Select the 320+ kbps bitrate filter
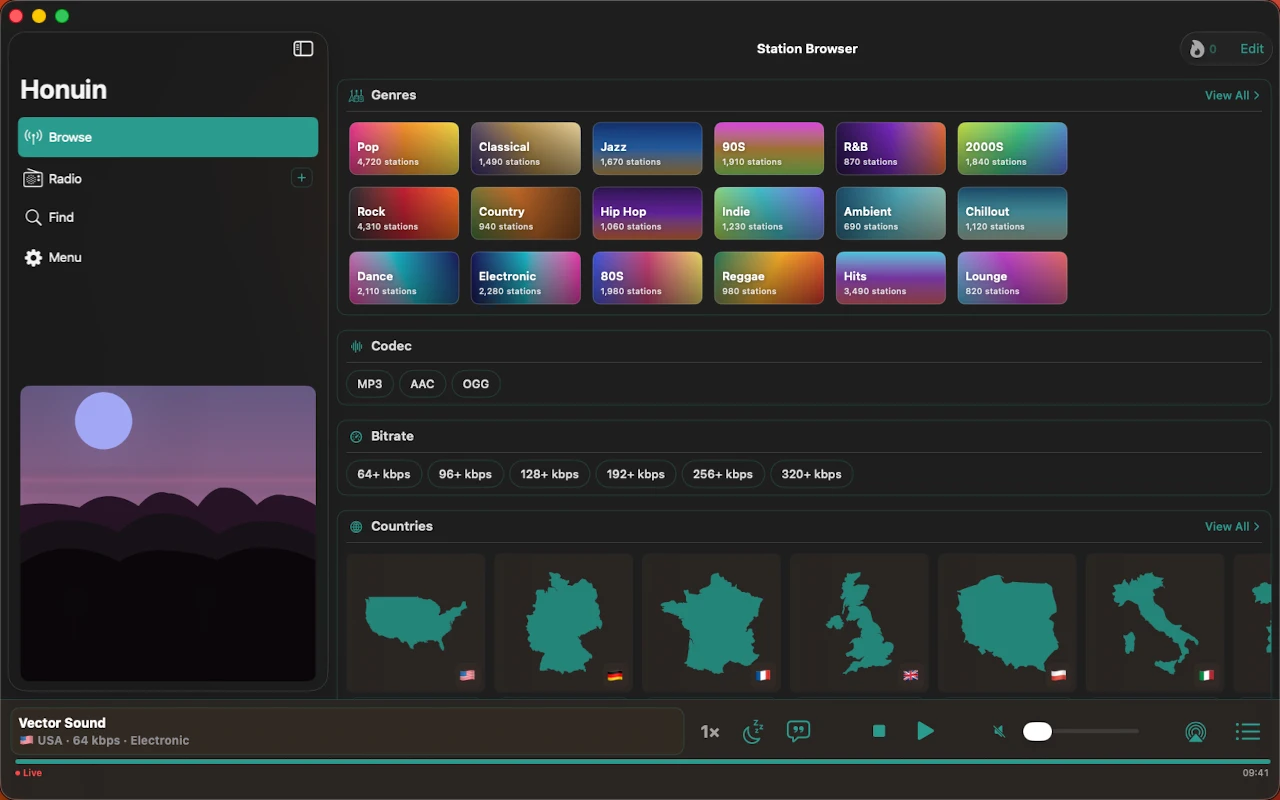The image size is (1280, 800). [x=811, y=474]
